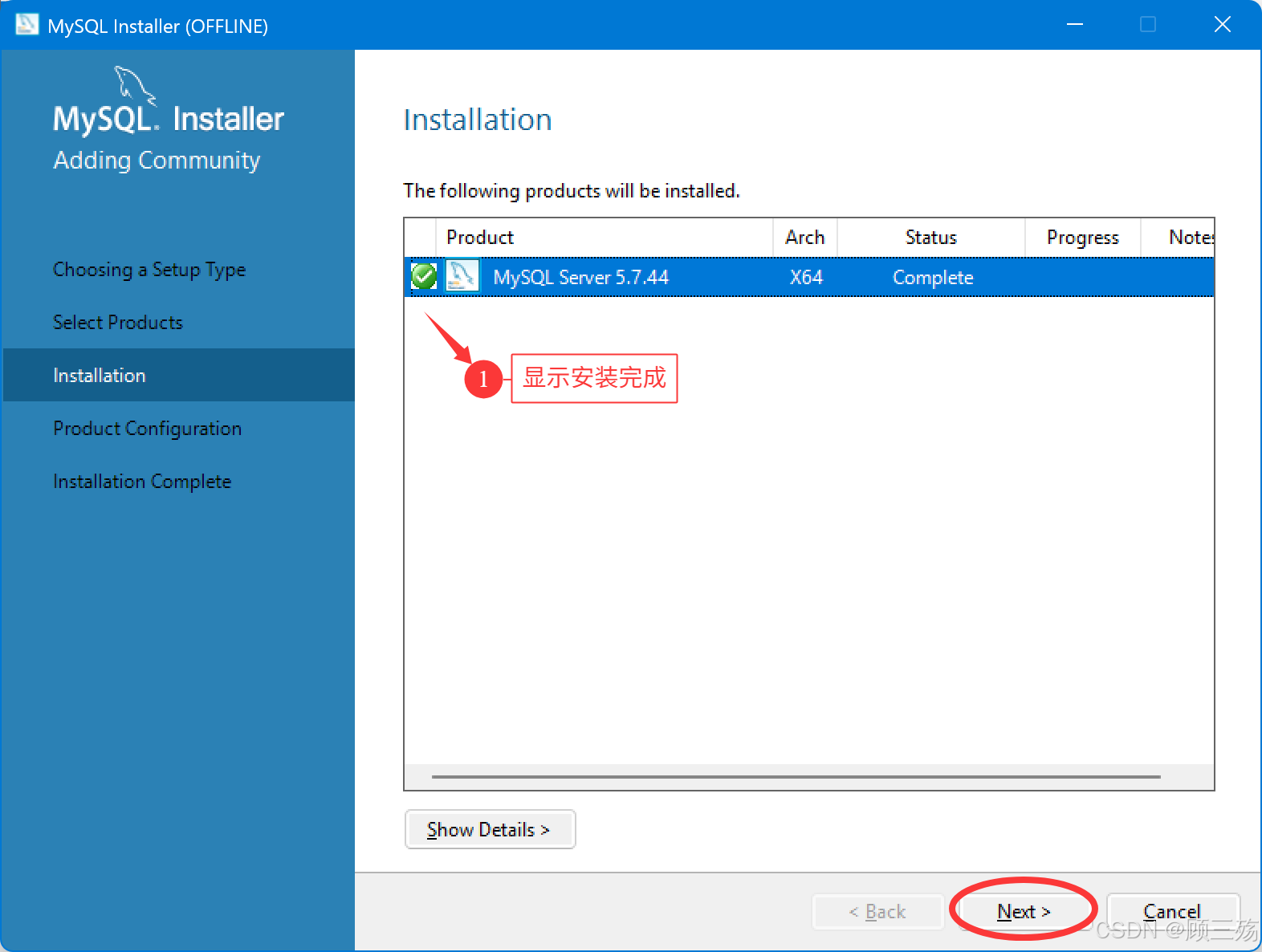Click the Next button
This screenshot has width=1262, height=952.
1024,912
